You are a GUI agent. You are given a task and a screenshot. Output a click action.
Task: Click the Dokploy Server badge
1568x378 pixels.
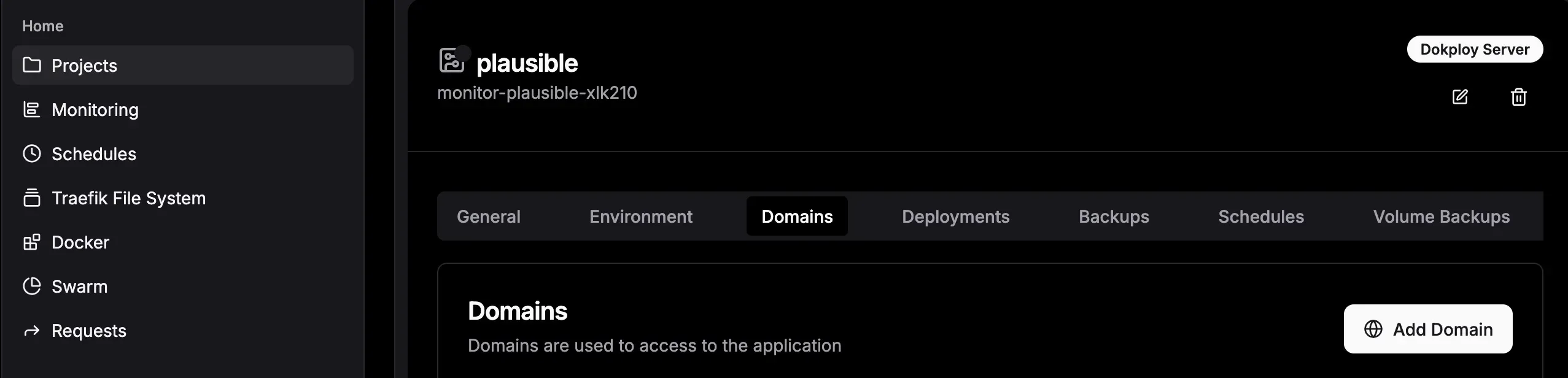point(1474,50)
